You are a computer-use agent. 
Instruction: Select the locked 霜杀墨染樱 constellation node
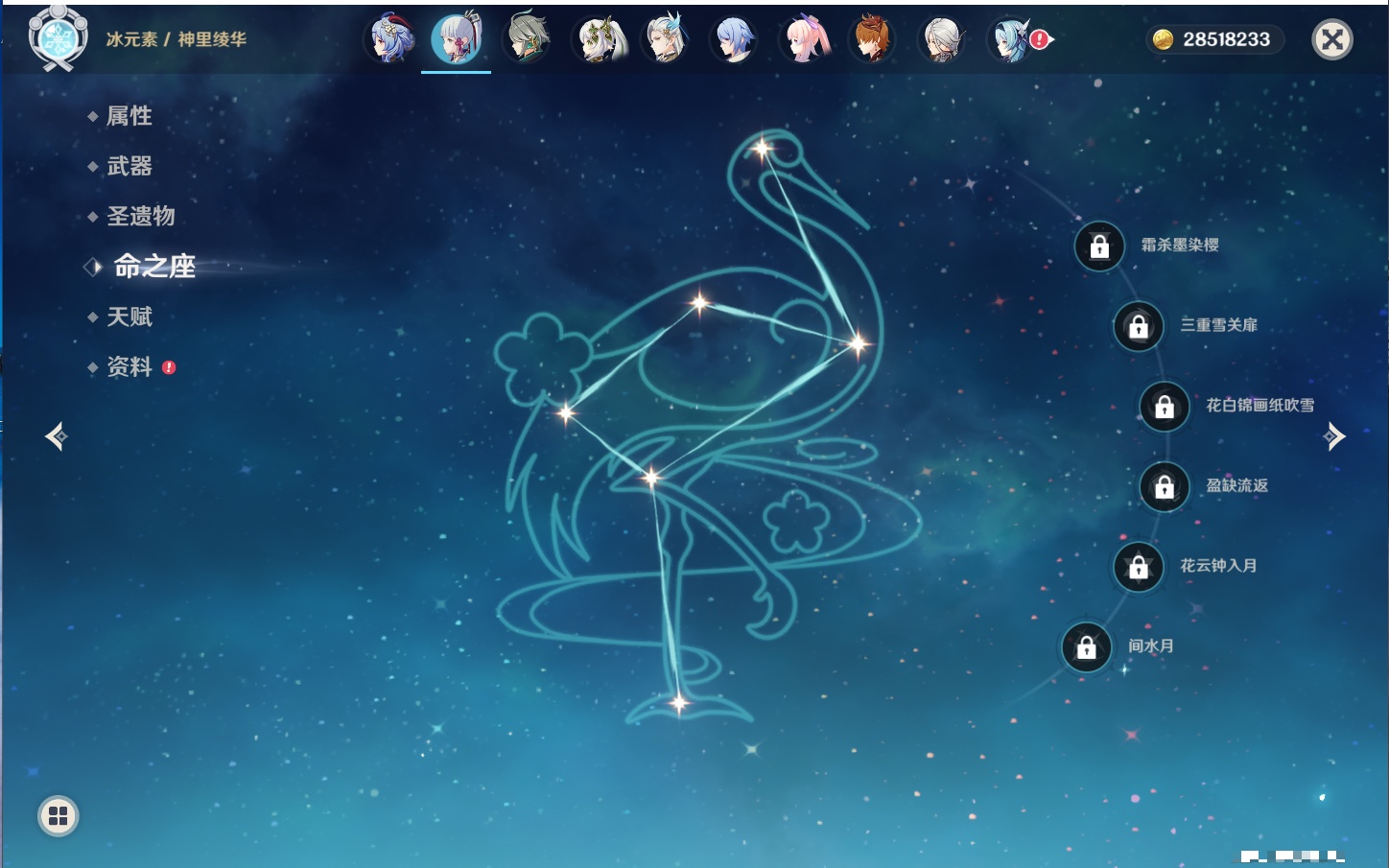(1099, 246)
